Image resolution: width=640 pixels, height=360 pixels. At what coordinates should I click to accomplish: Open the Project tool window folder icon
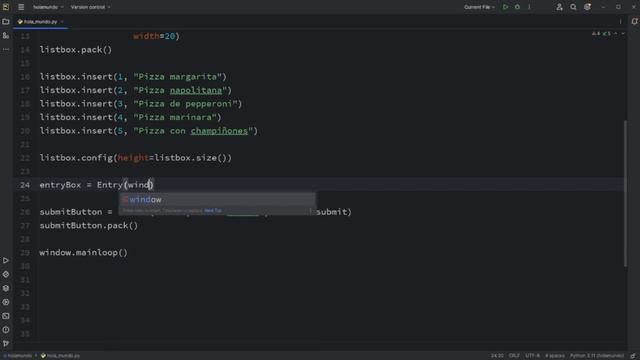[6, 22]
